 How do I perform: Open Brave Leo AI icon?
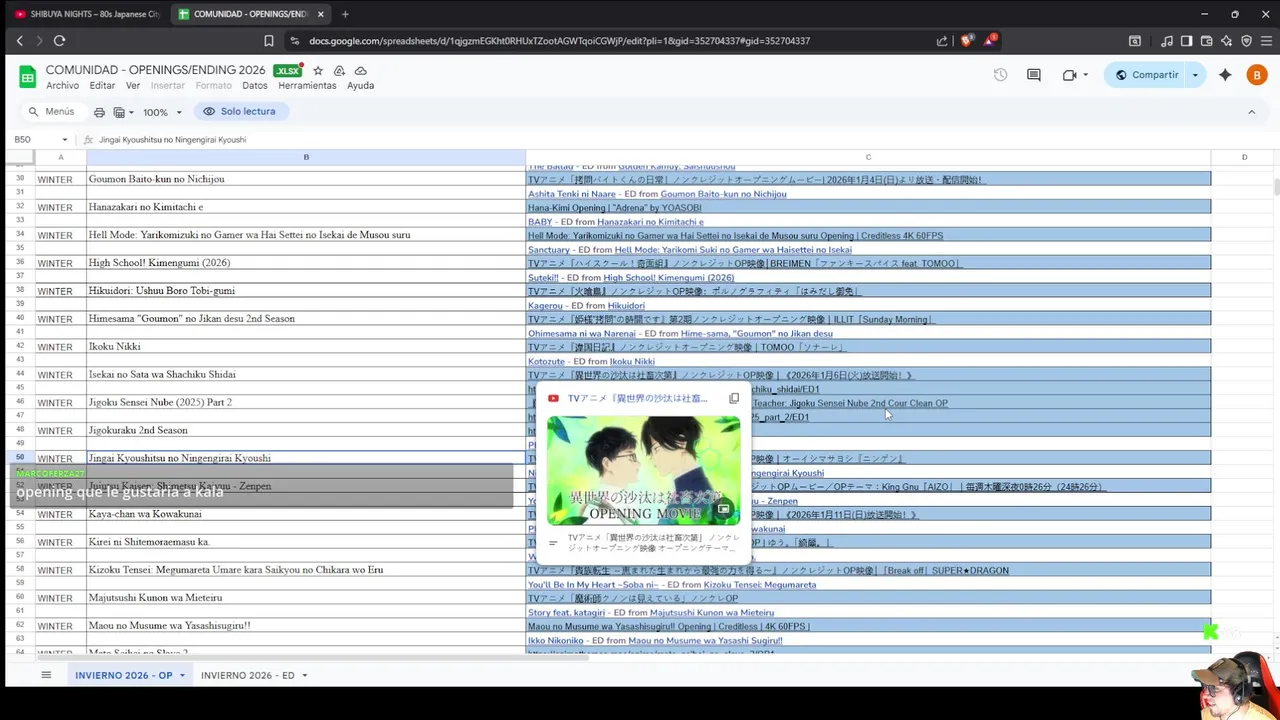[1227, 41]
